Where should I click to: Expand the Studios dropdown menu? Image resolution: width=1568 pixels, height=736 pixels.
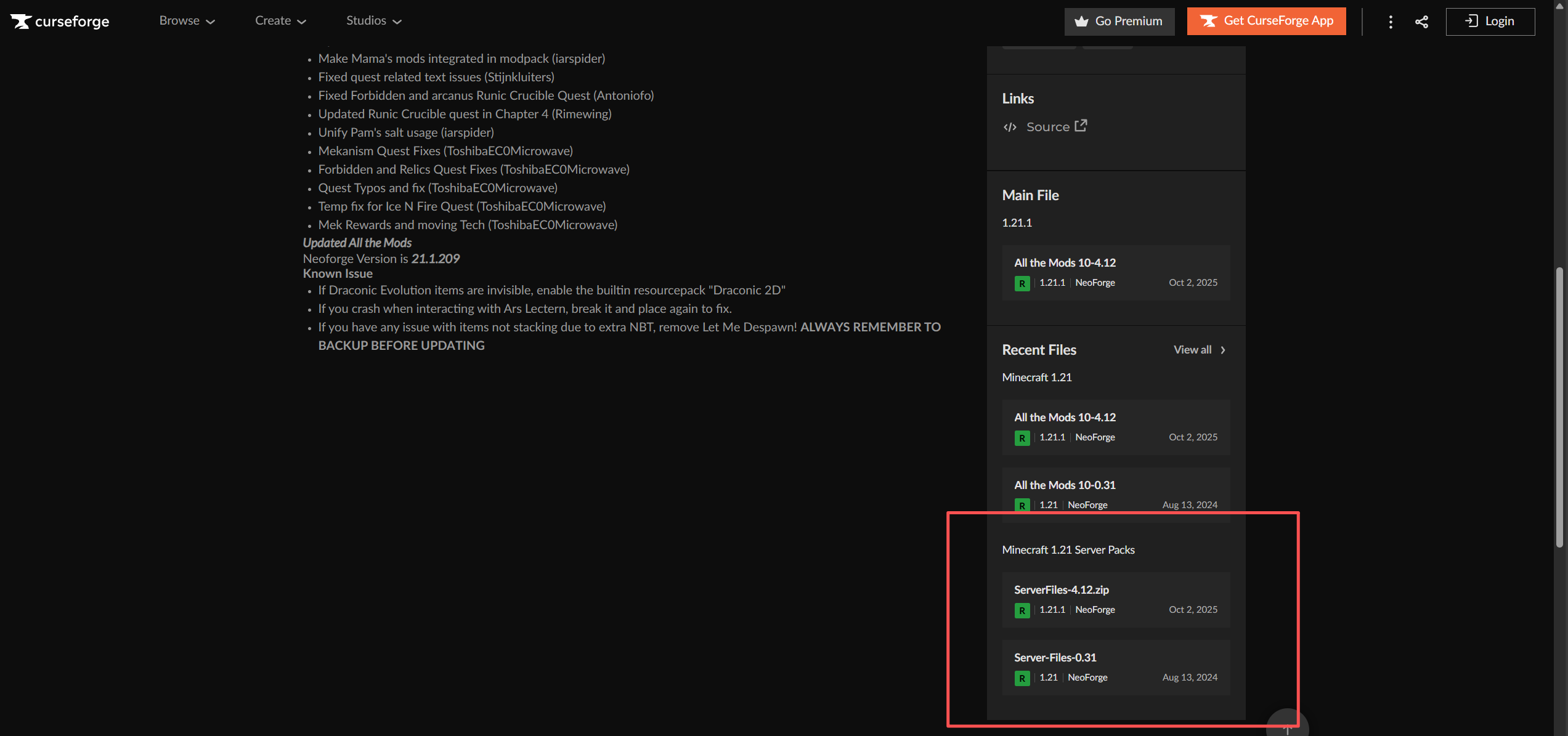point(373,21)
